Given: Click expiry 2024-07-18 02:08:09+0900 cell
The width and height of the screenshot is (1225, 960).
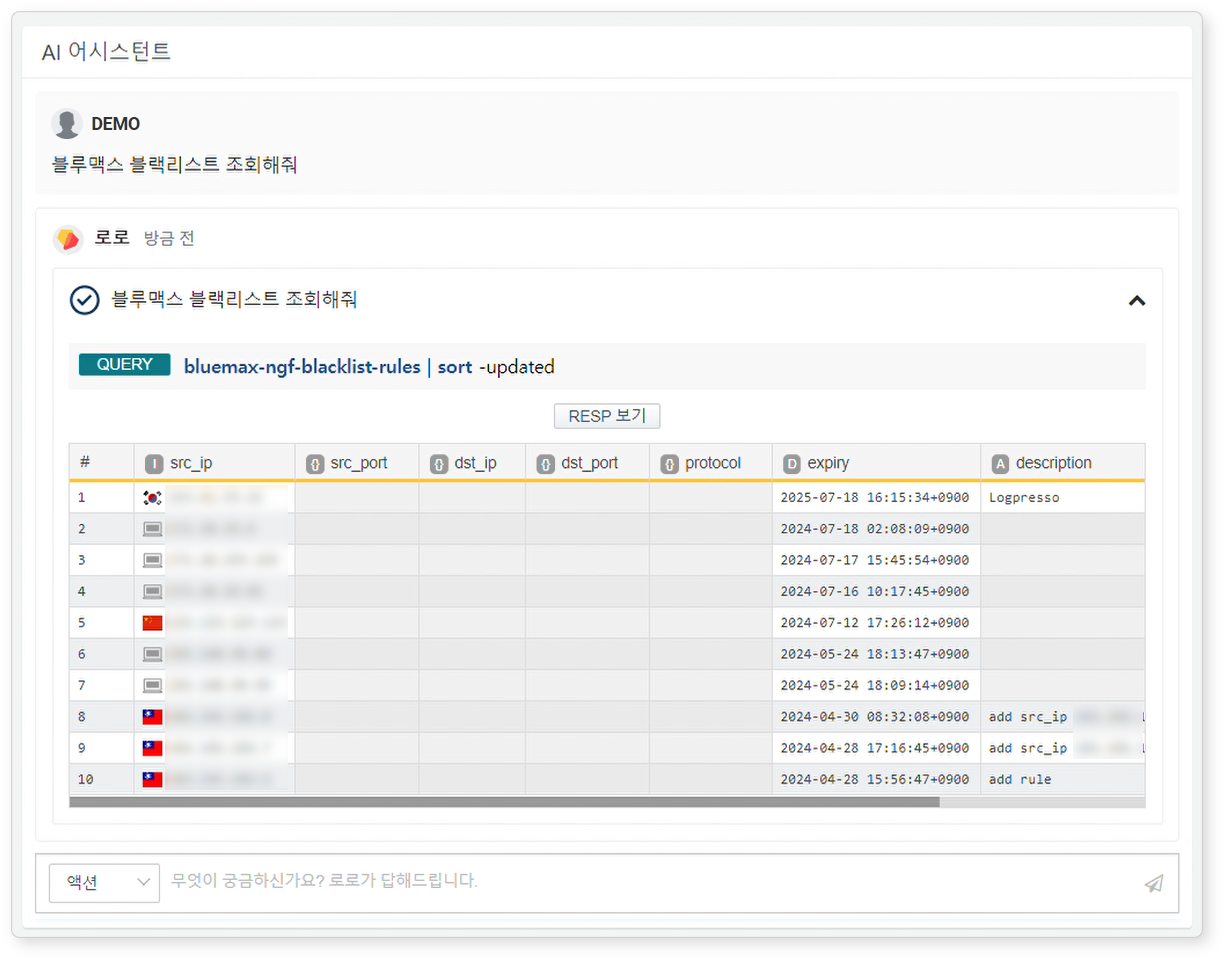Looking at the screenshot, I should click(876, 529).
